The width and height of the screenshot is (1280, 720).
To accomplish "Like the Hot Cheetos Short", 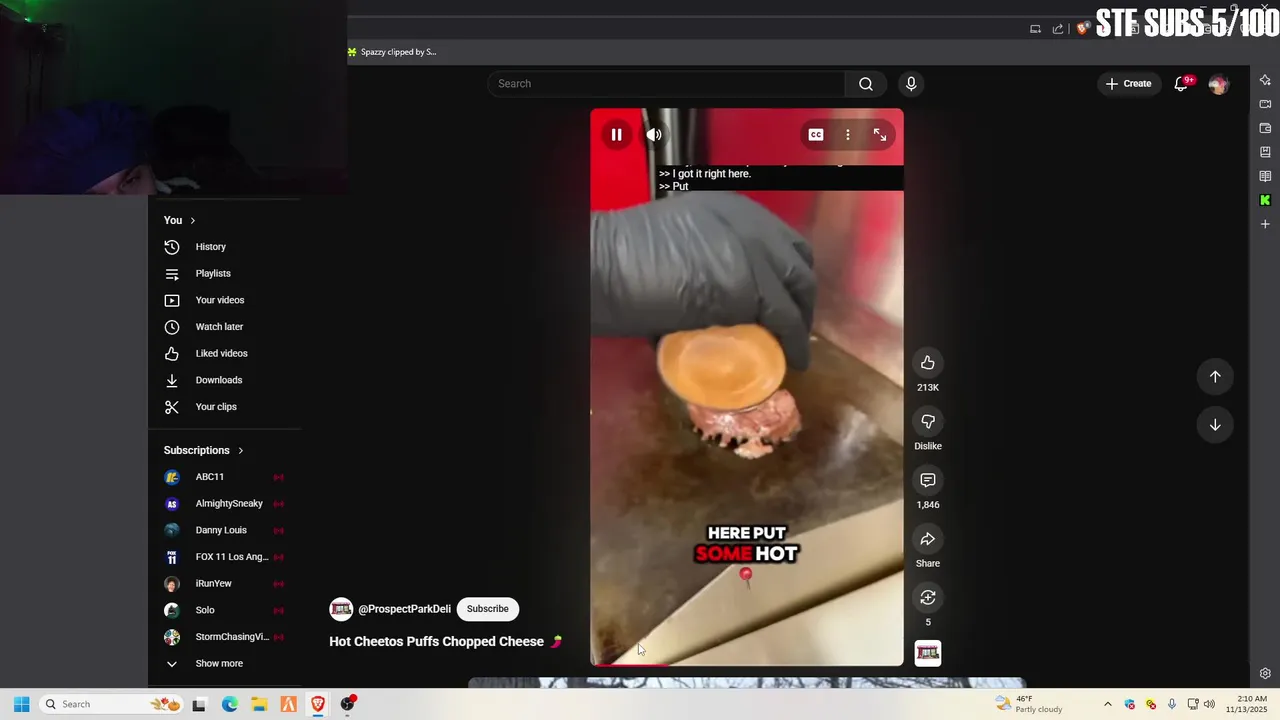I will (x=928, y=363).
